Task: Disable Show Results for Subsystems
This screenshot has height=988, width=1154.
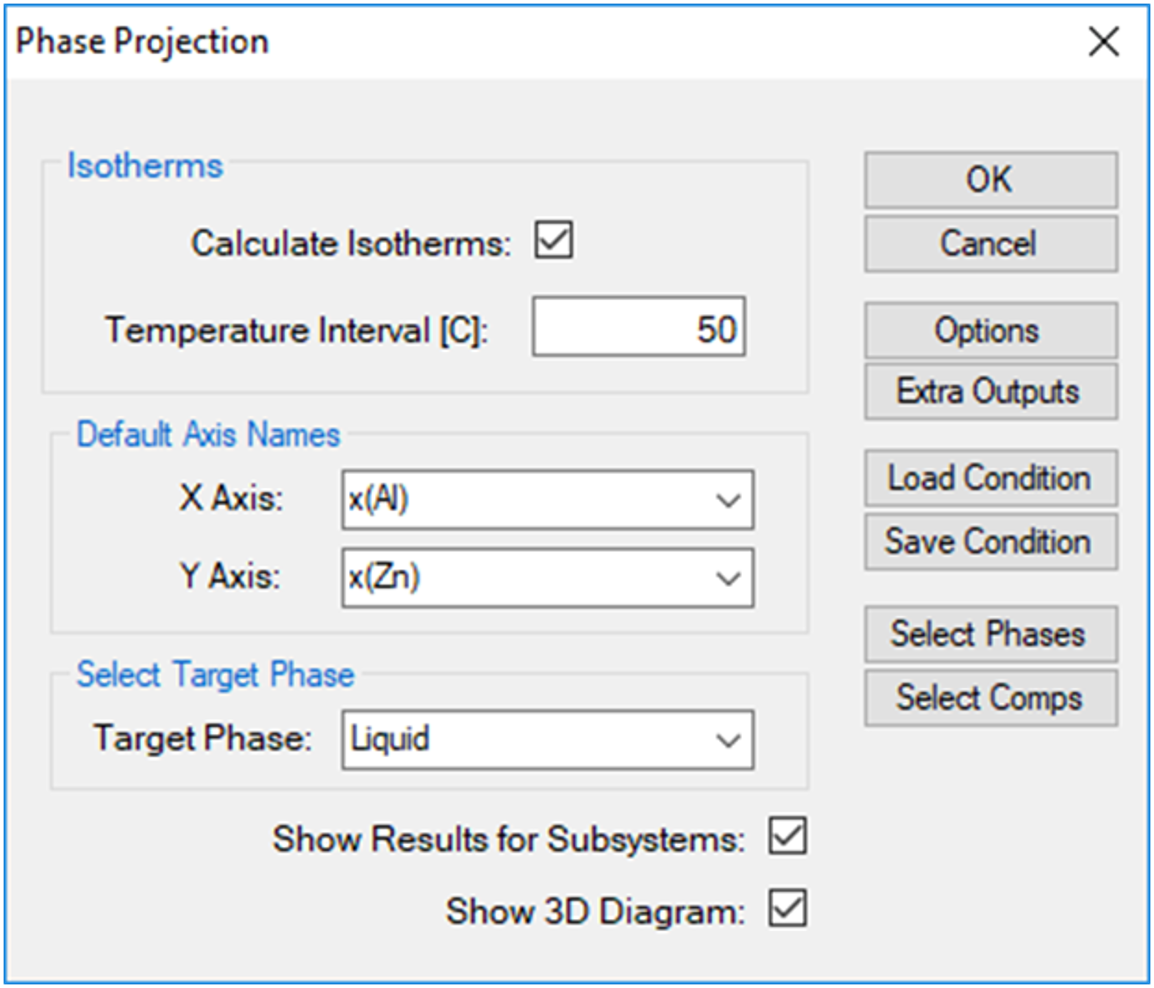Action: [x=788, y=838]
